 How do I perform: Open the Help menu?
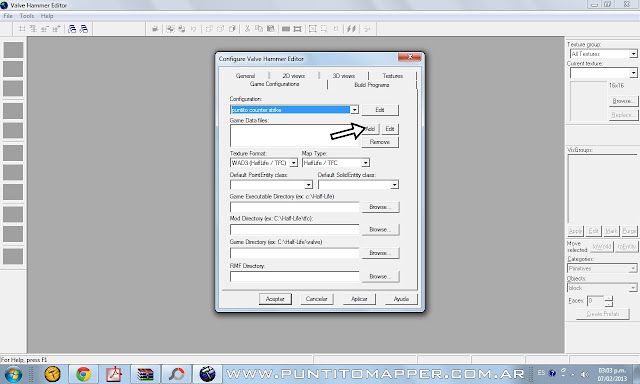point(47,16)
